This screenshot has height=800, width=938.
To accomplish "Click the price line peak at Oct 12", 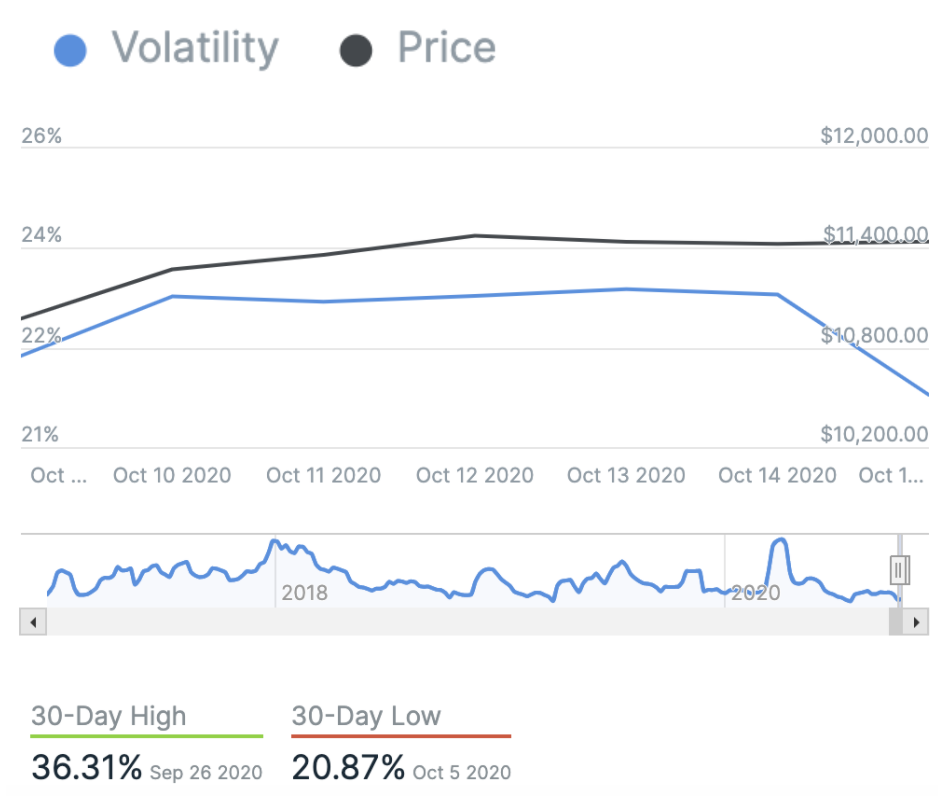I will pyautogui.click(x=475, y=236).
